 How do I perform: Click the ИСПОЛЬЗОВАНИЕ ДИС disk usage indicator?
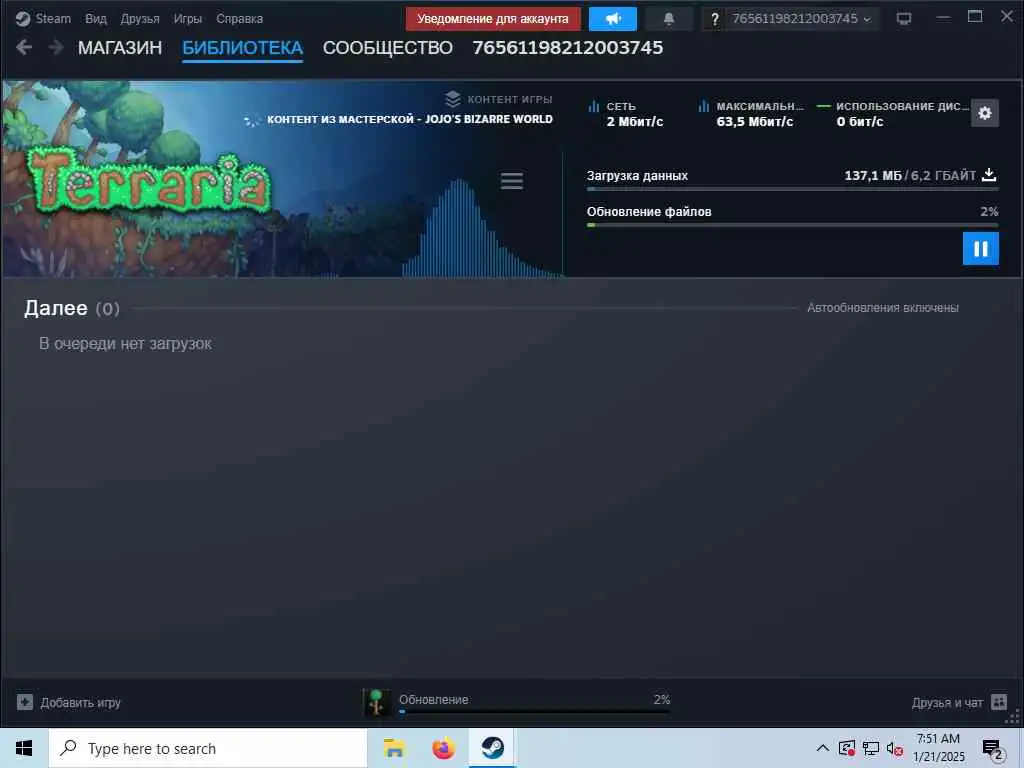[x=891, y=114]
